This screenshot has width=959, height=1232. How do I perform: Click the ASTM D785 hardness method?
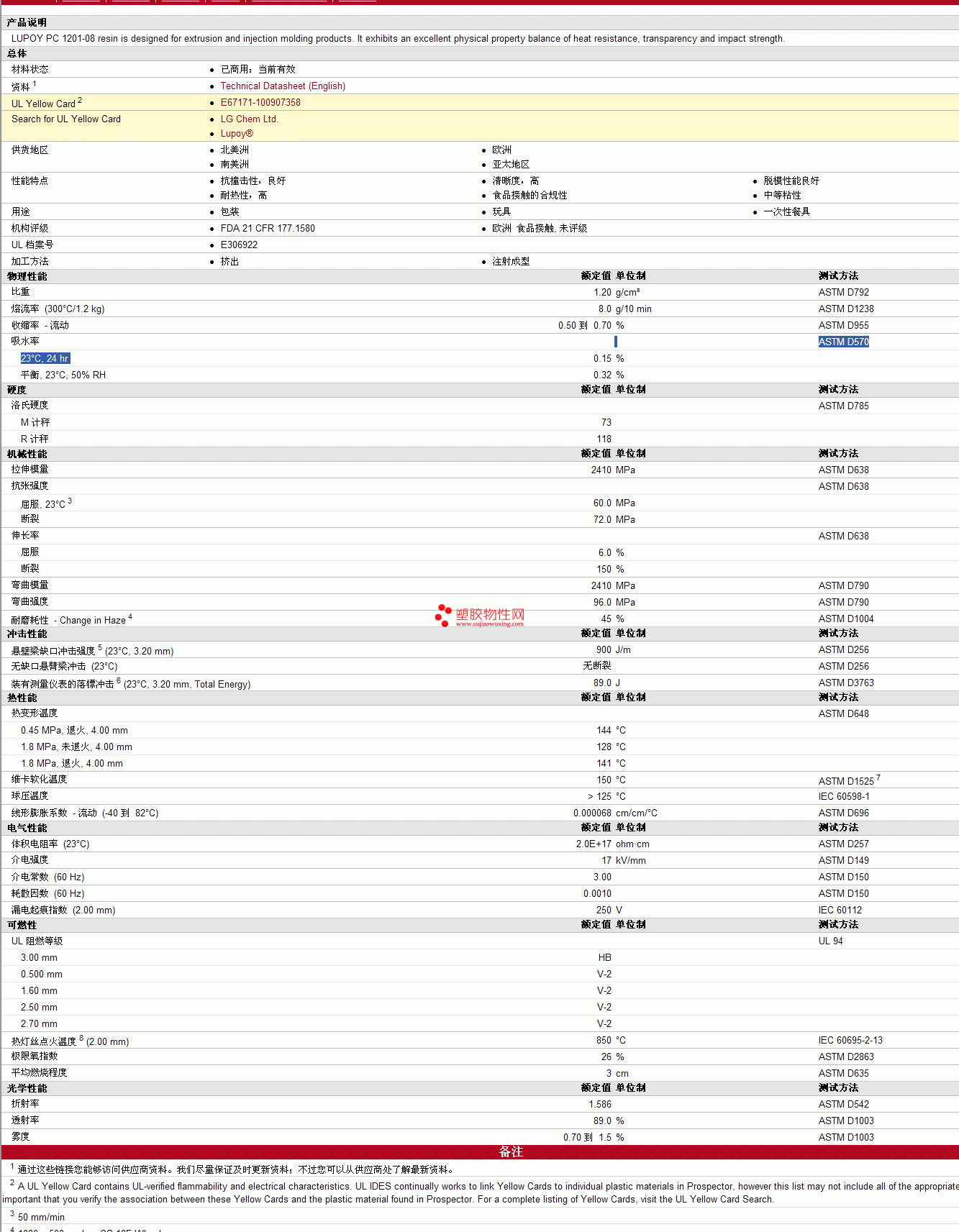coord(843,406)
